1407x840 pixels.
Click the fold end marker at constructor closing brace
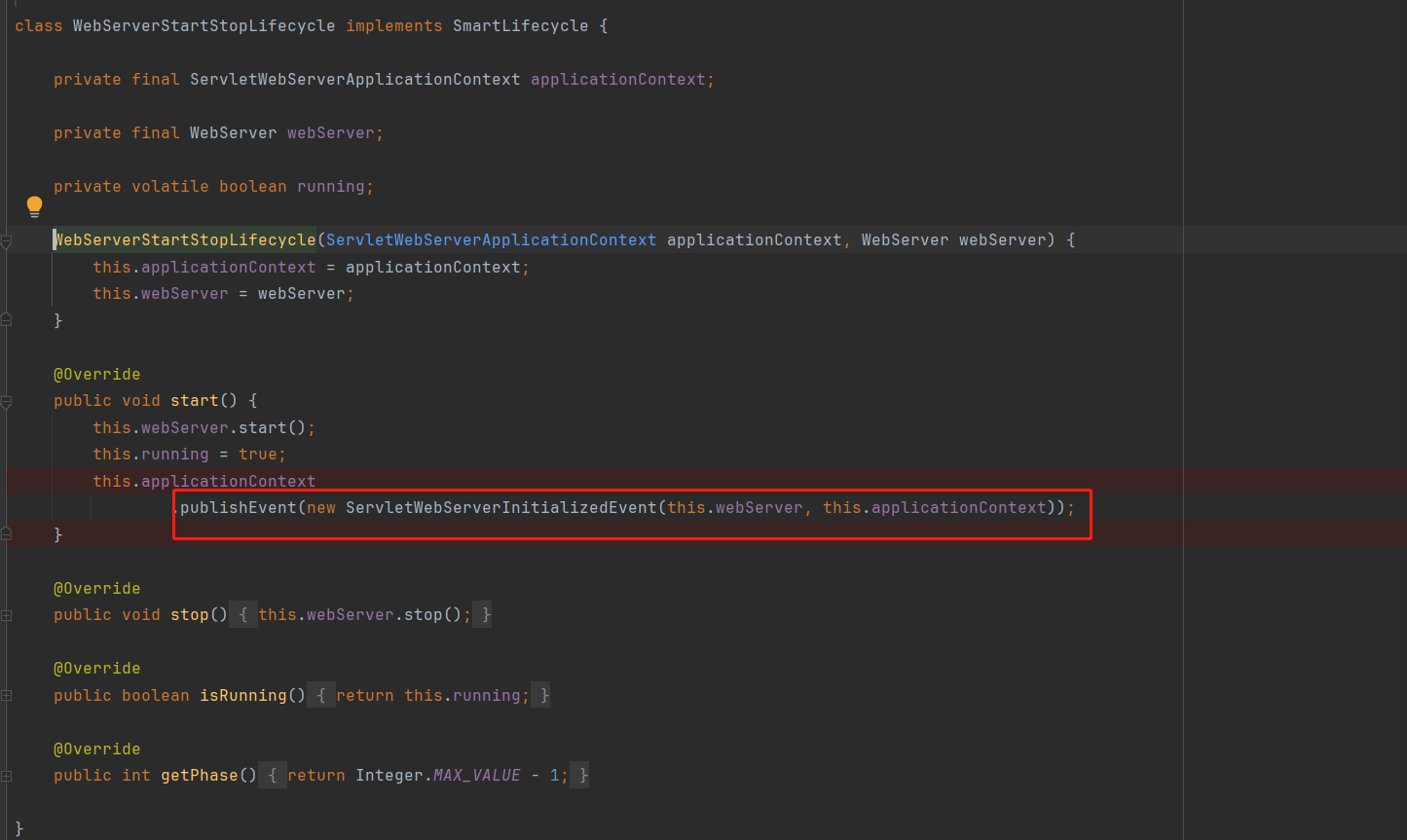6,319
